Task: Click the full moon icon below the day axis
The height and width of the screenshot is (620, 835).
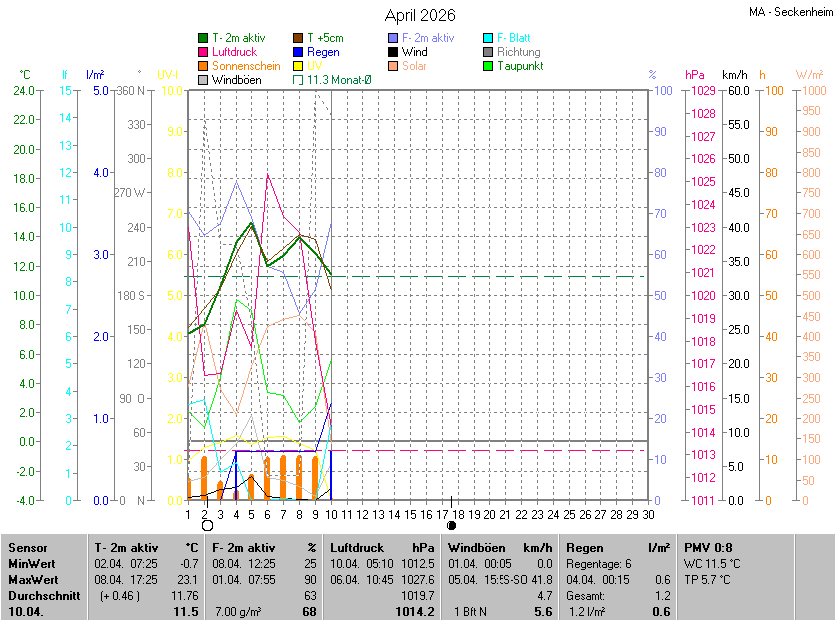Action: click(x=207, y=525)
